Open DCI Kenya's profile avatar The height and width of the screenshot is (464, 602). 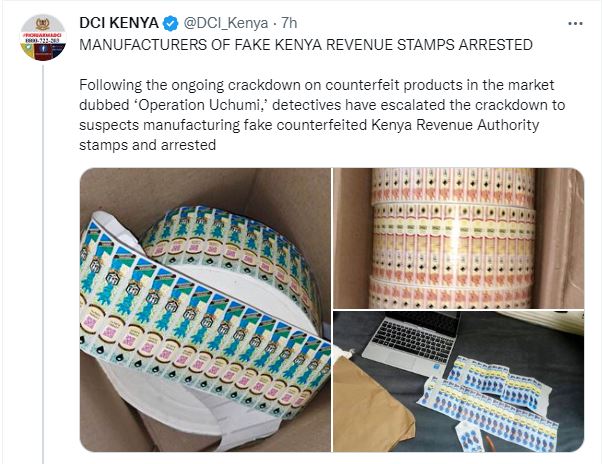(x=43, y=38)
